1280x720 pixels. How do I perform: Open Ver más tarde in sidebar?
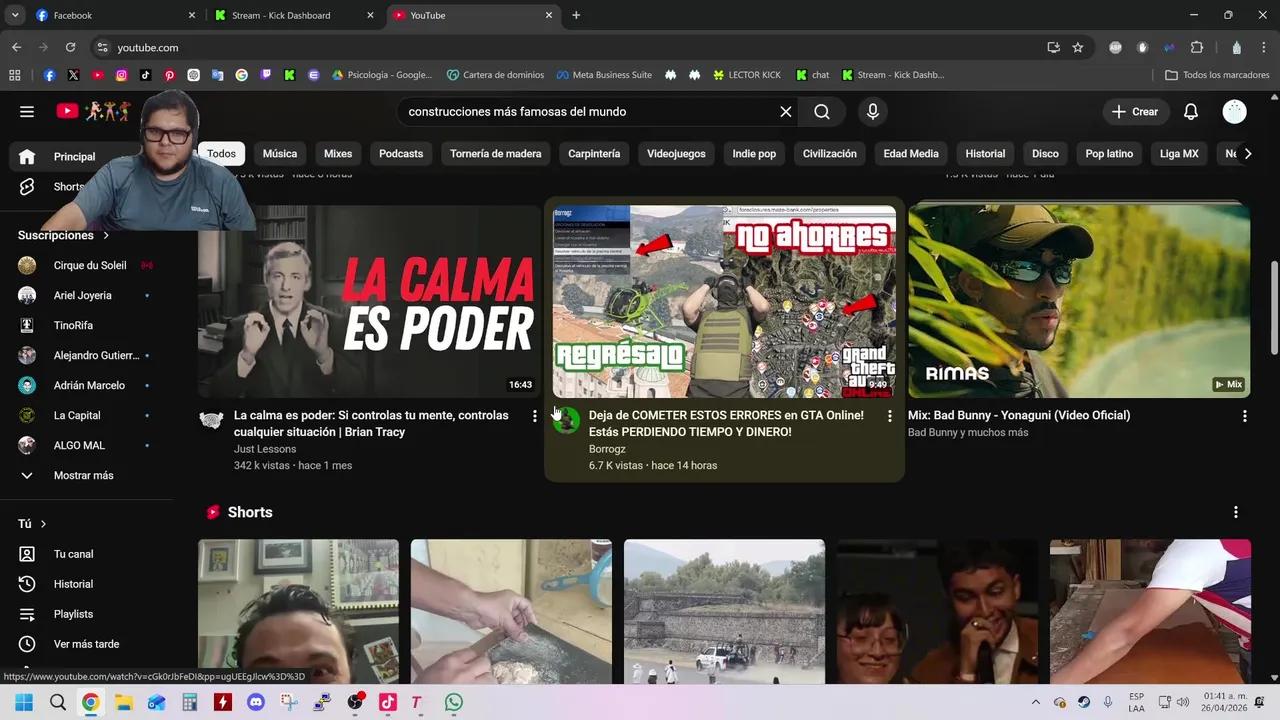(84, 644)
